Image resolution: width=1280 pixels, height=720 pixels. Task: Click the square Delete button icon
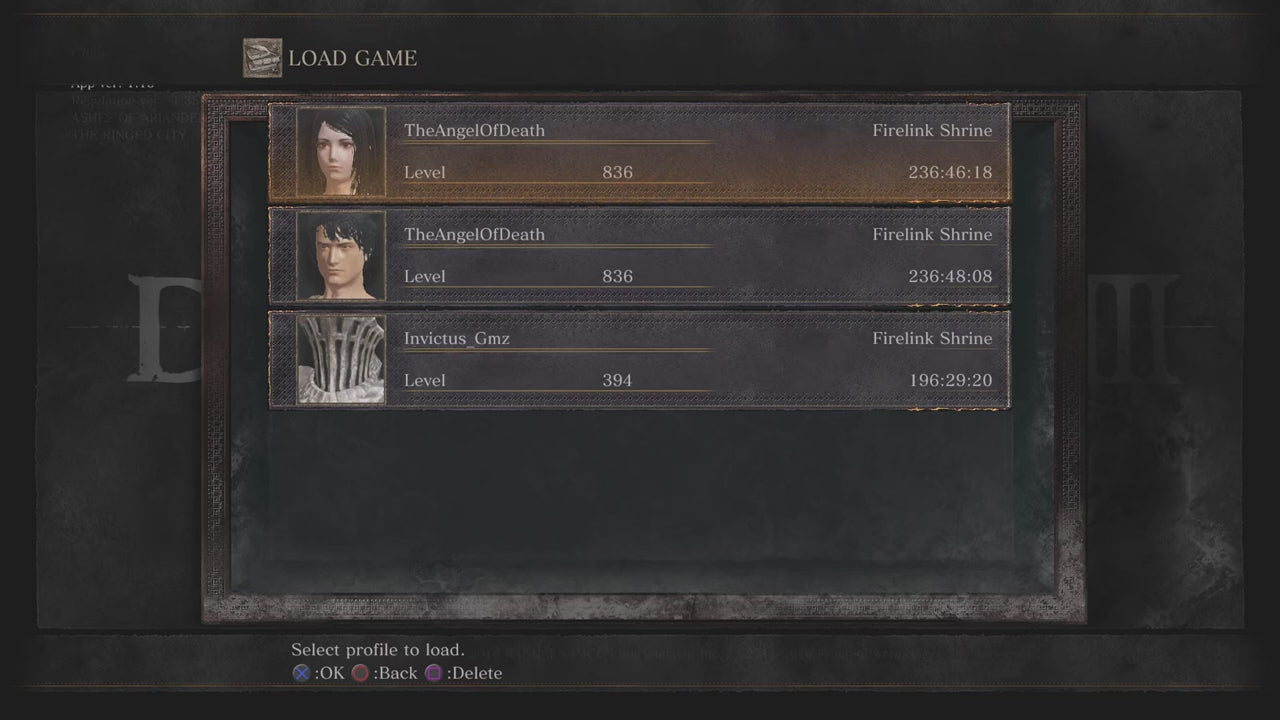[x=433, y=673]
